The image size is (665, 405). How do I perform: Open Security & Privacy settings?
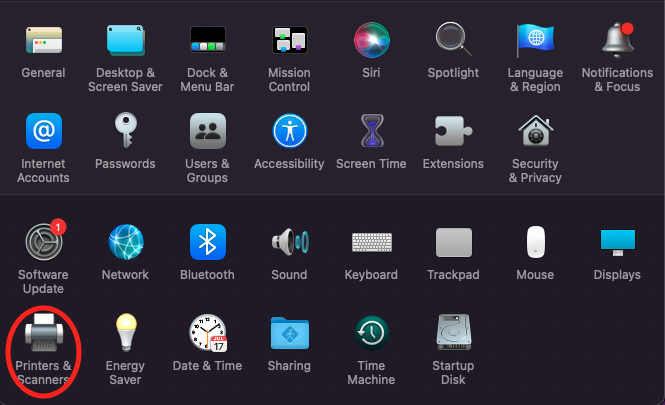click(536, 131)
